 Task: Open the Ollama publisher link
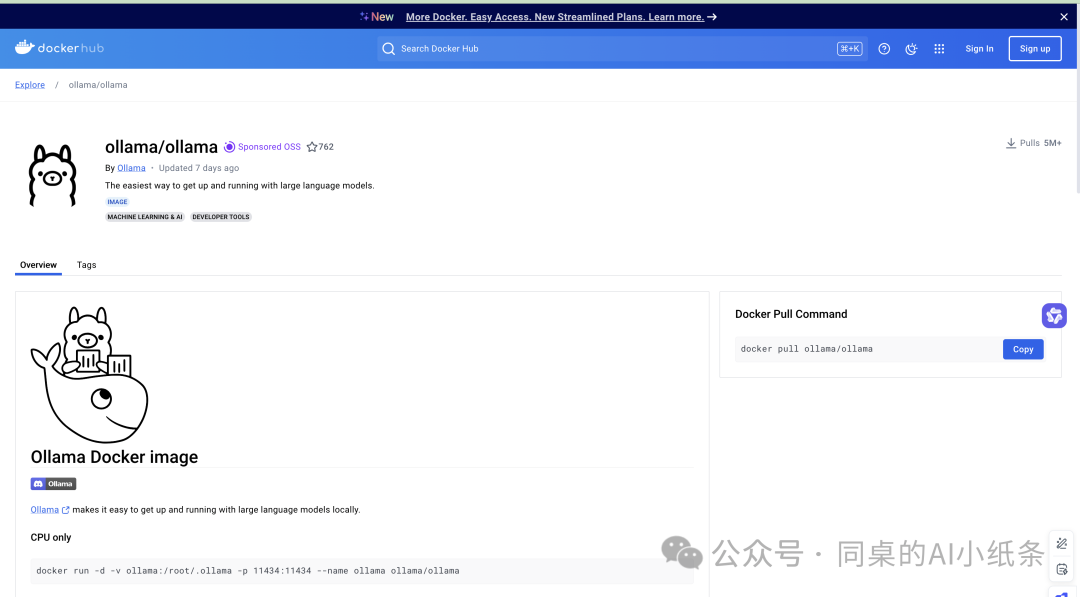pyautogui.click(x=131, y=168)
